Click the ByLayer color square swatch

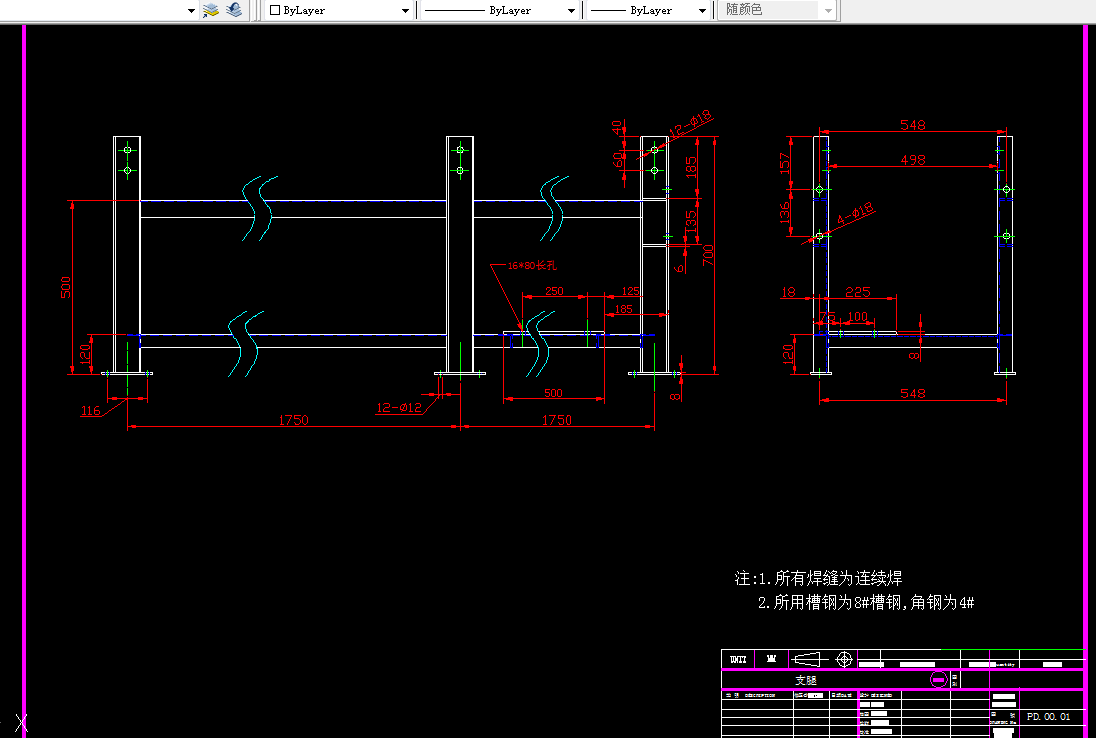pos(275,10)
